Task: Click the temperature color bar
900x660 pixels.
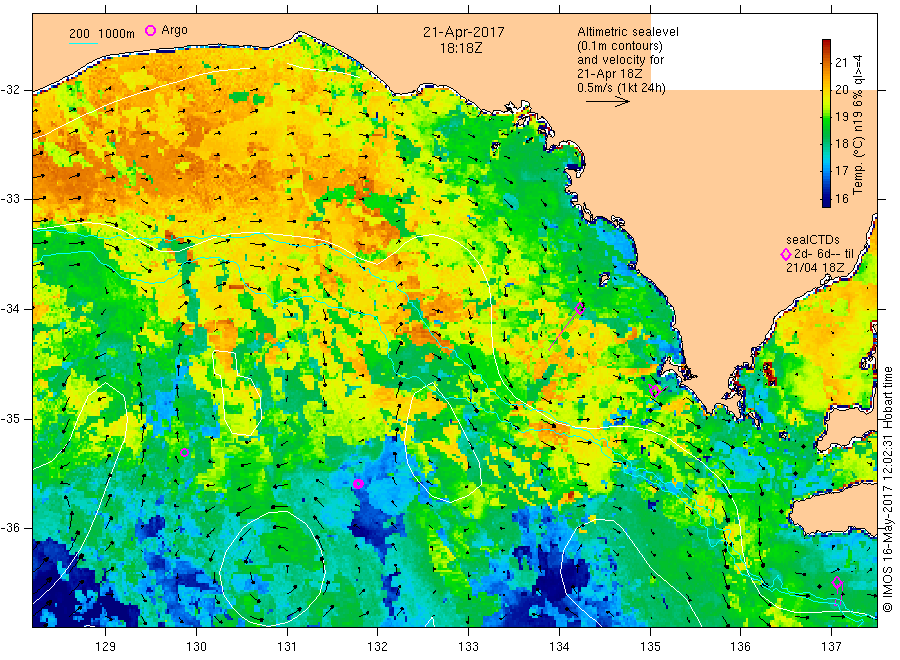Action: (x=826, y=123)
